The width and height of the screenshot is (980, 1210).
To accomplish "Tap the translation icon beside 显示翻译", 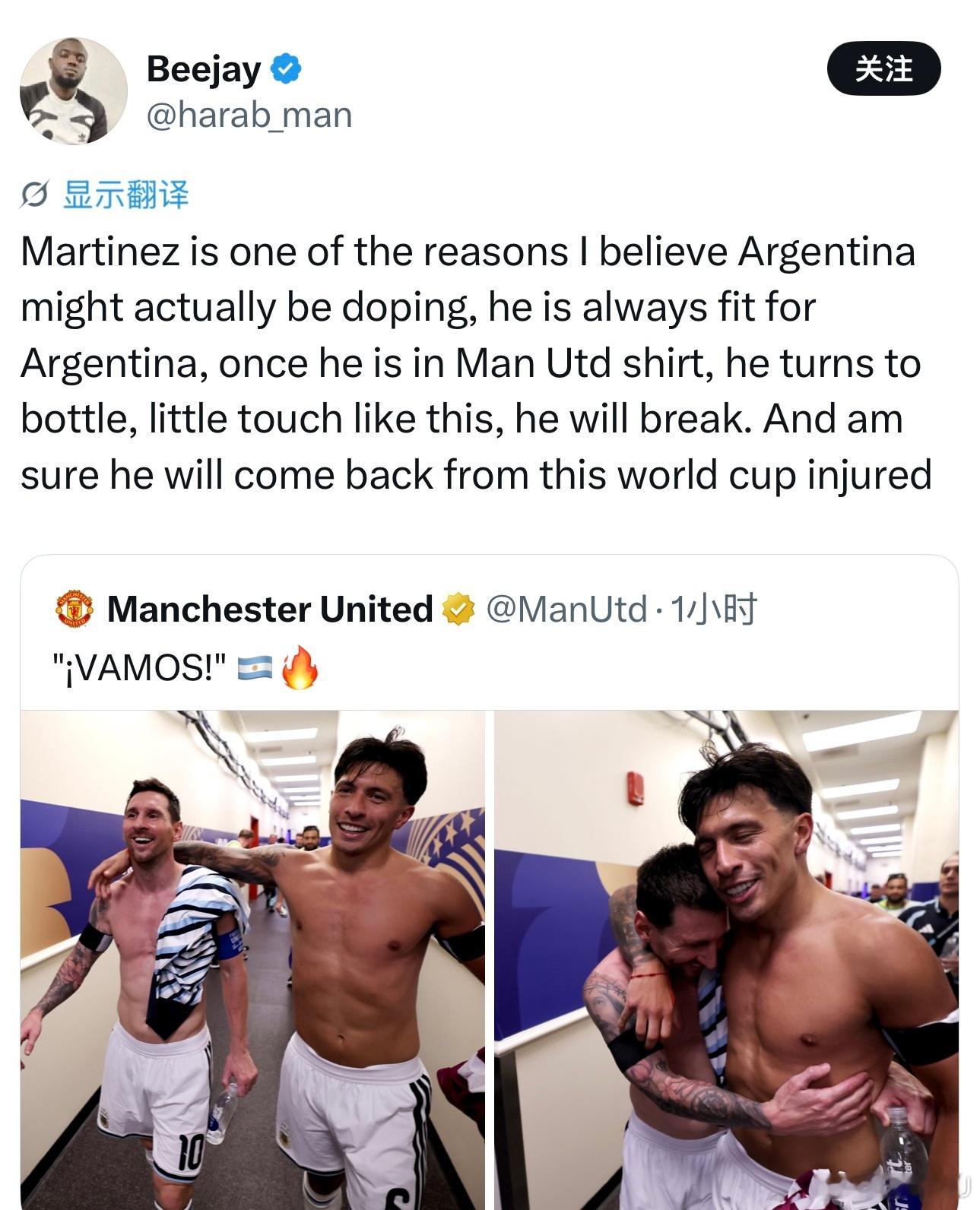I will (35, 196).
